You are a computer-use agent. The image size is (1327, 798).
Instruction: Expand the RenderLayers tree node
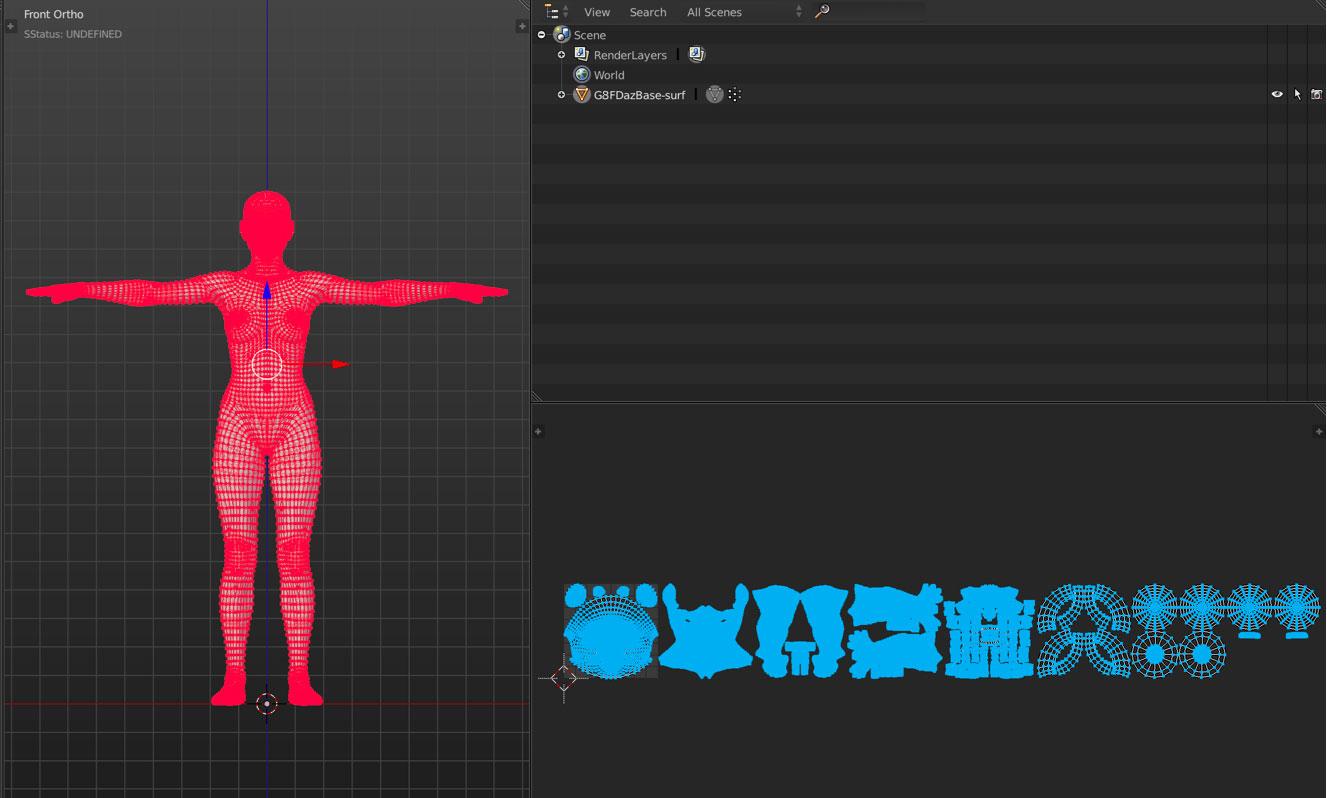[561, 55]
